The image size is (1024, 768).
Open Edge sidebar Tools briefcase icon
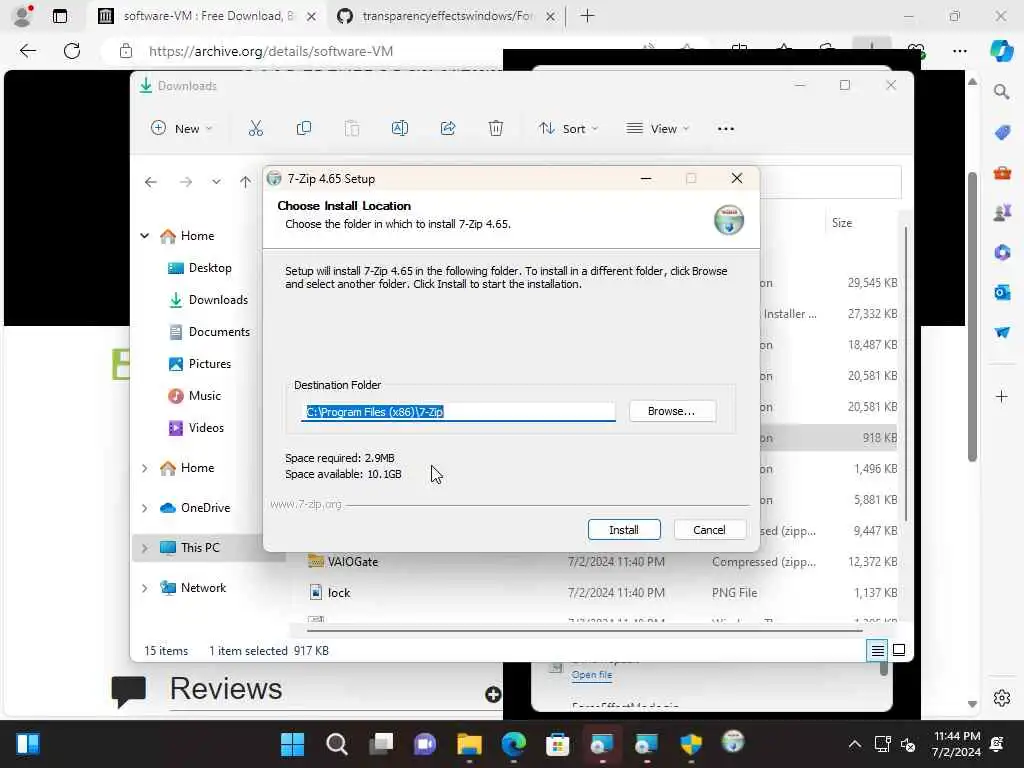point(1002,173)
